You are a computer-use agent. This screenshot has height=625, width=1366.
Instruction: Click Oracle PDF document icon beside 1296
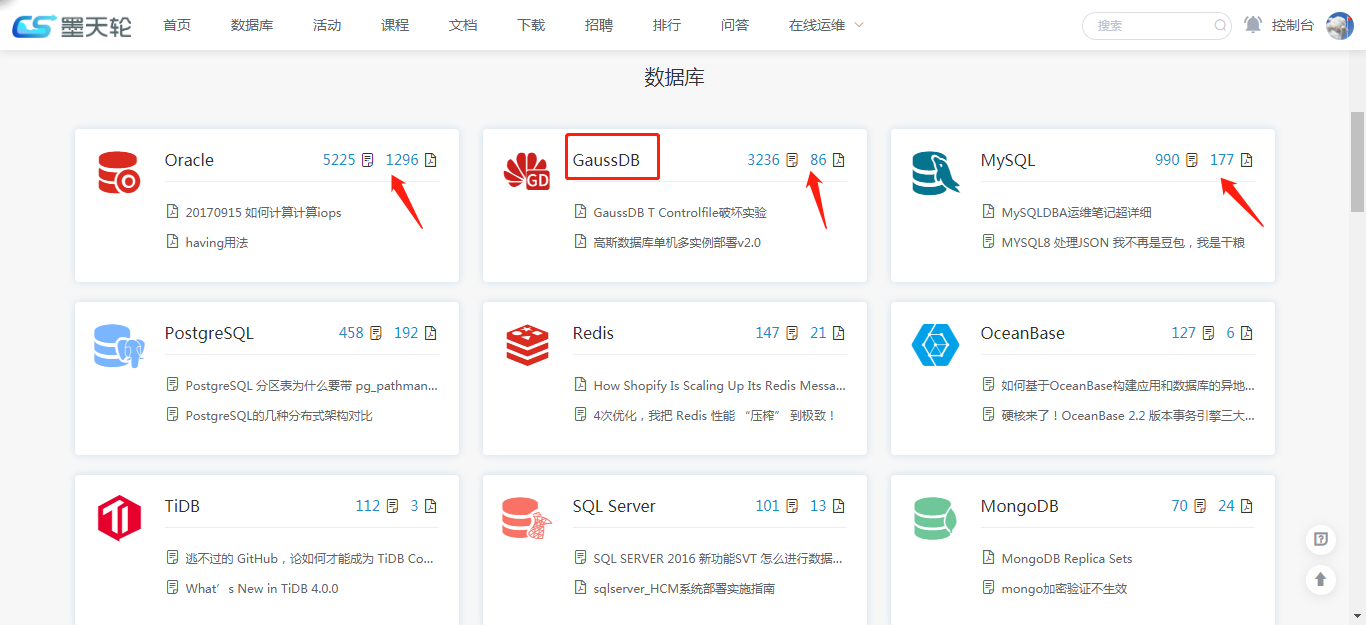tap(431, 160)
